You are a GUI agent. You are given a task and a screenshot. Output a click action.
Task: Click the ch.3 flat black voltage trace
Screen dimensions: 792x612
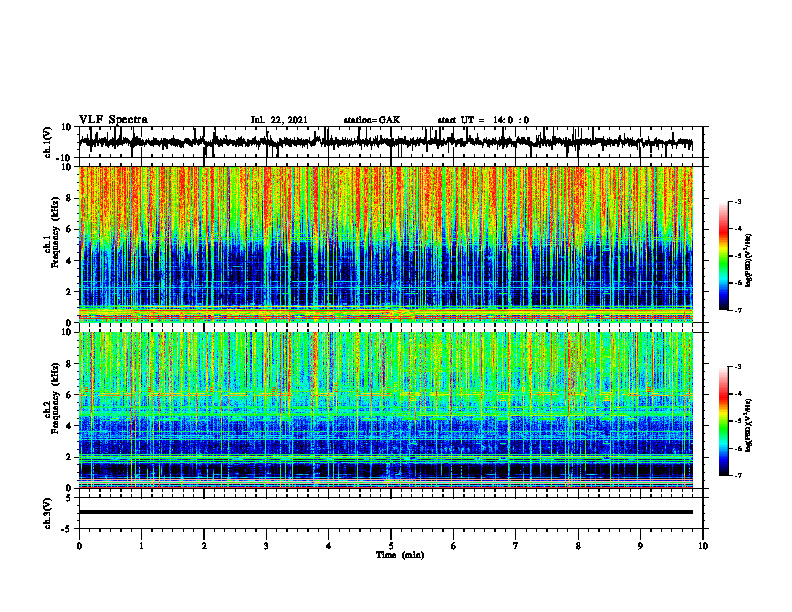[x=386, y=512]
